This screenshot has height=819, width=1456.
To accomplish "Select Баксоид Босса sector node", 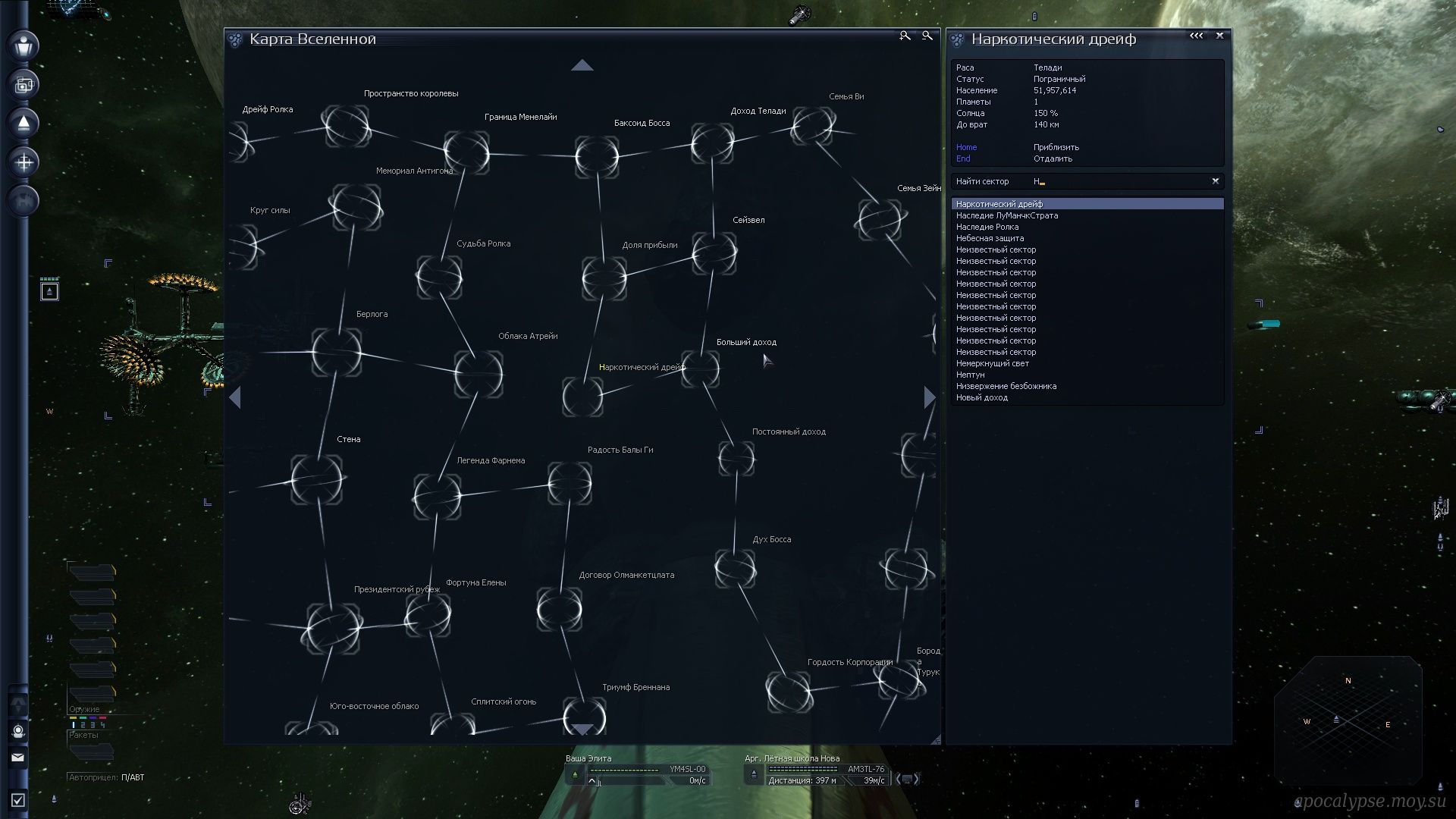I will [597, 157].
